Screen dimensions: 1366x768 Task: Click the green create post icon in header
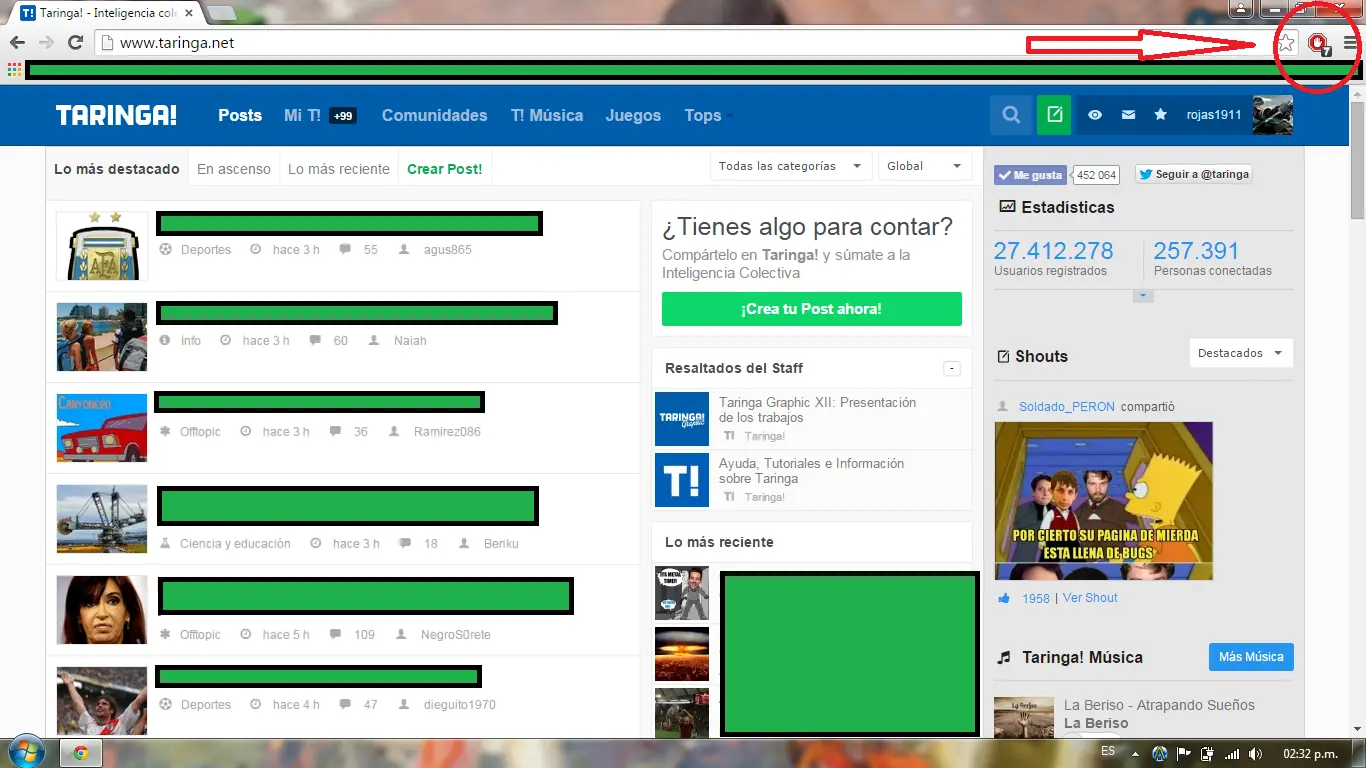pos(1053,115)
